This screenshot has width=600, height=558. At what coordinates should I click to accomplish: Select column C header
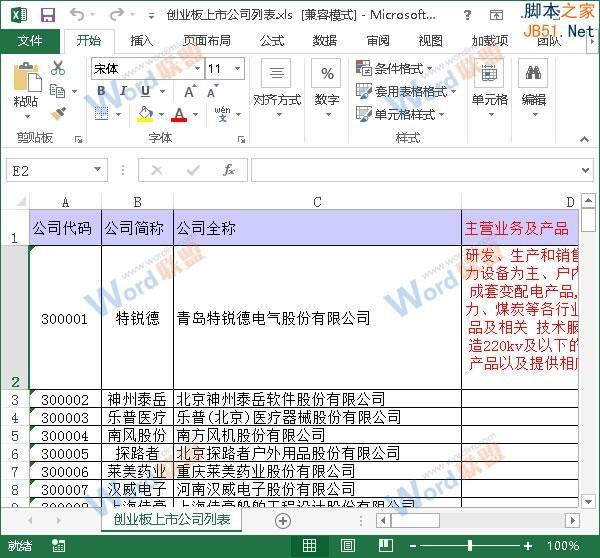tap(317, 202)
